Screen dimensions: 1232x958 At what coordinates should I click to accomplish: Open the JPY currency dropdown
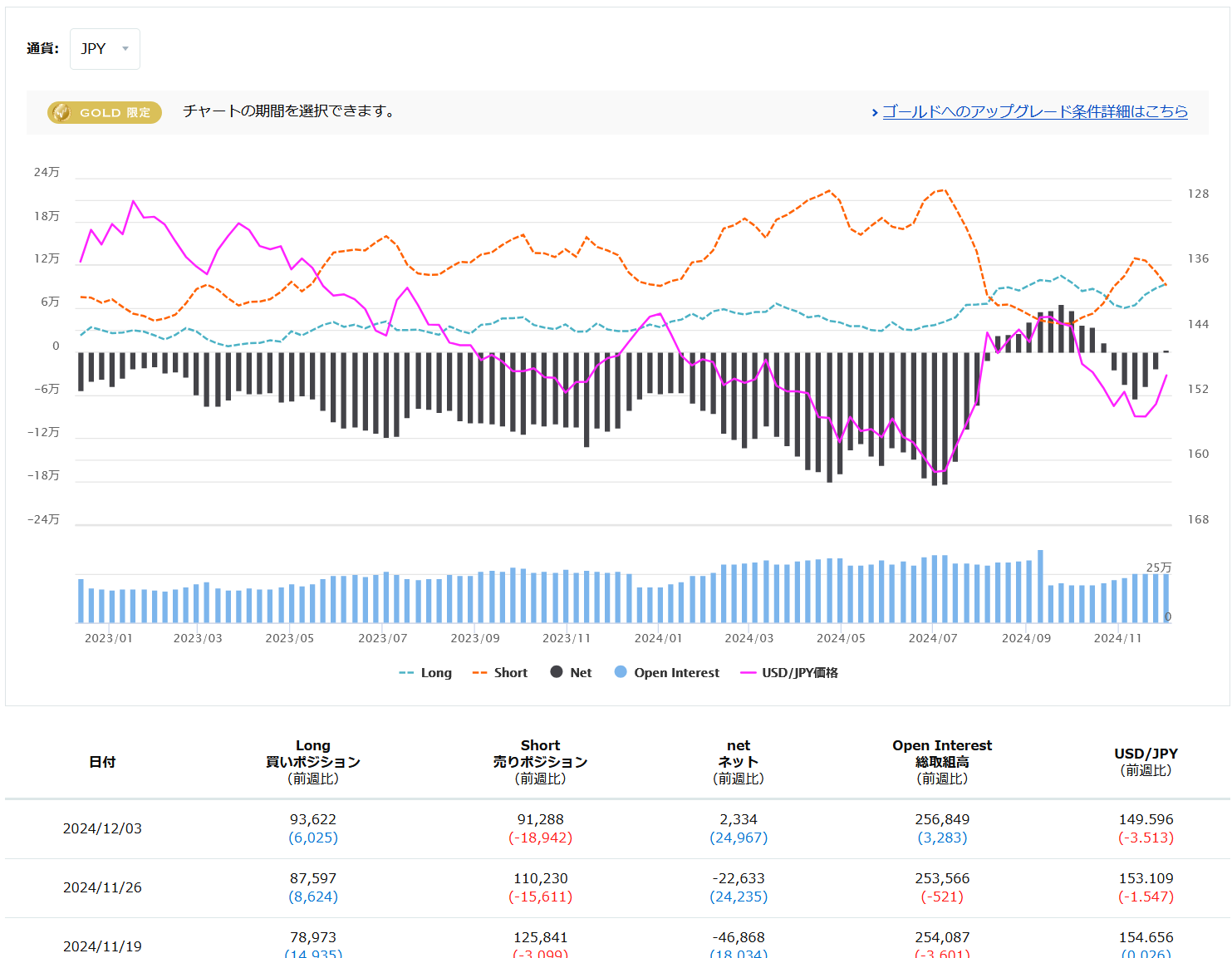pos(104,49)
